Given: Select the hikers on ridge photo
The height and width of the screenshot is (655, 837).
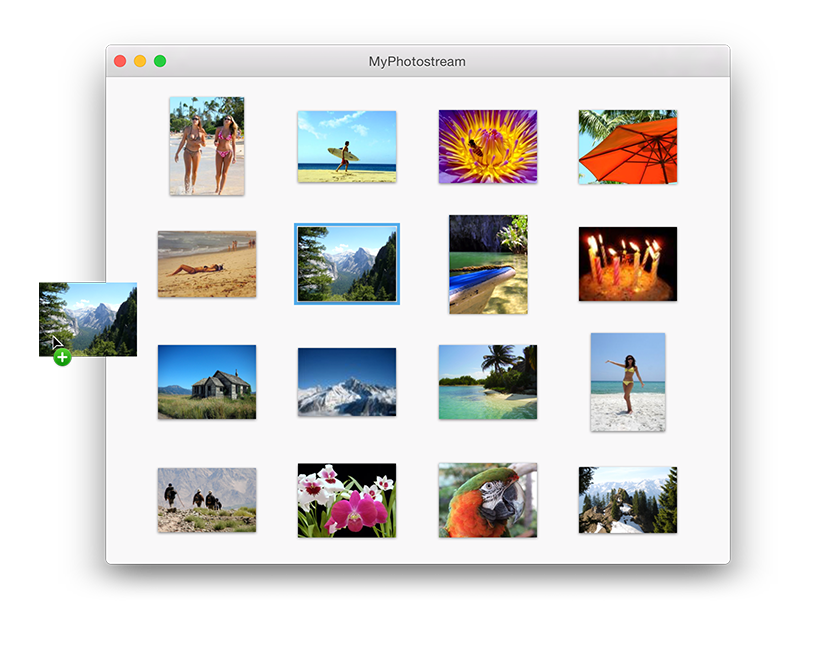Looking at the screenshot, I should (x=207, y=500).
